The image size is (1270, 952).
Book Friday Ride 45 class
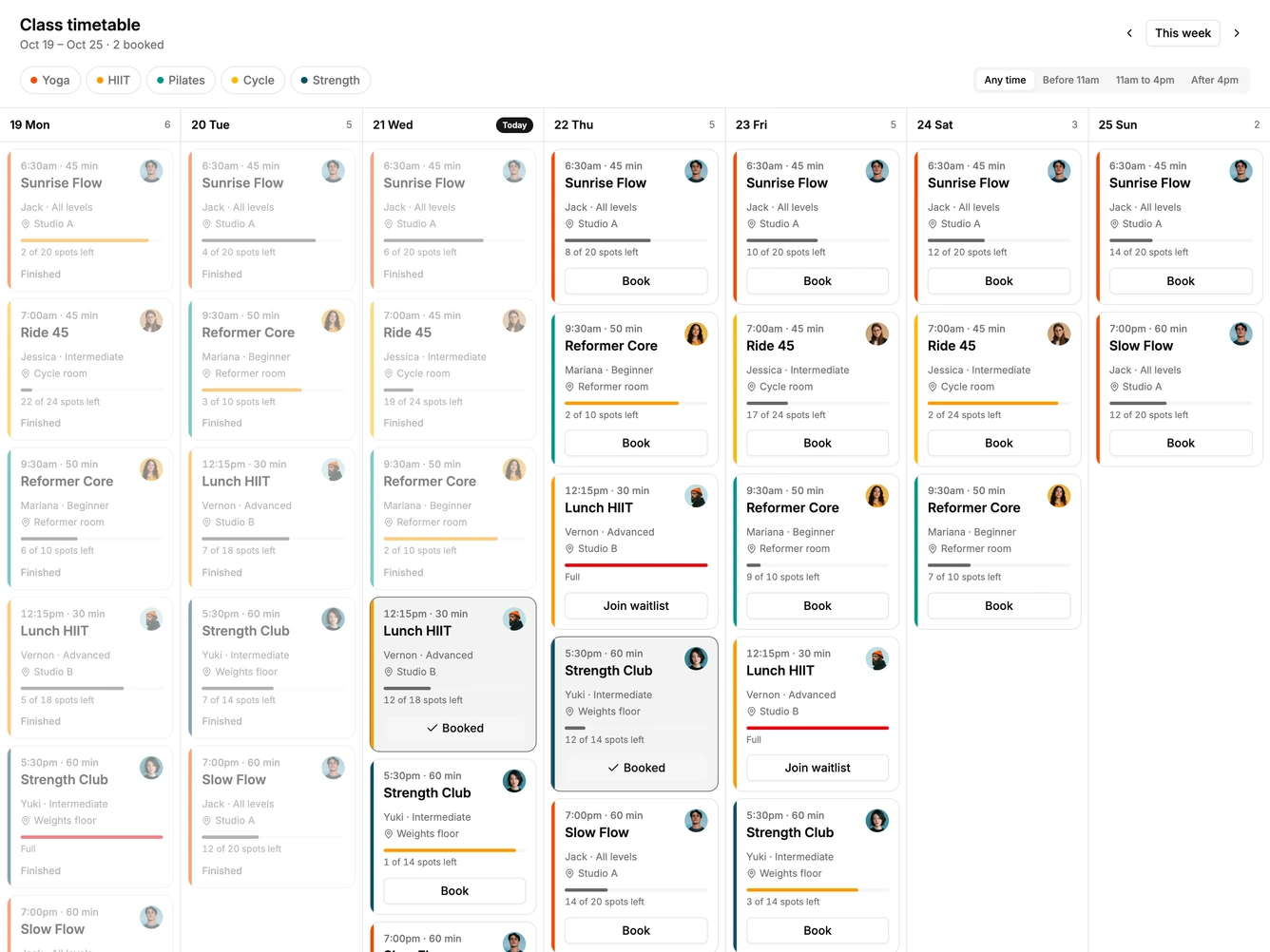[818, 443]
